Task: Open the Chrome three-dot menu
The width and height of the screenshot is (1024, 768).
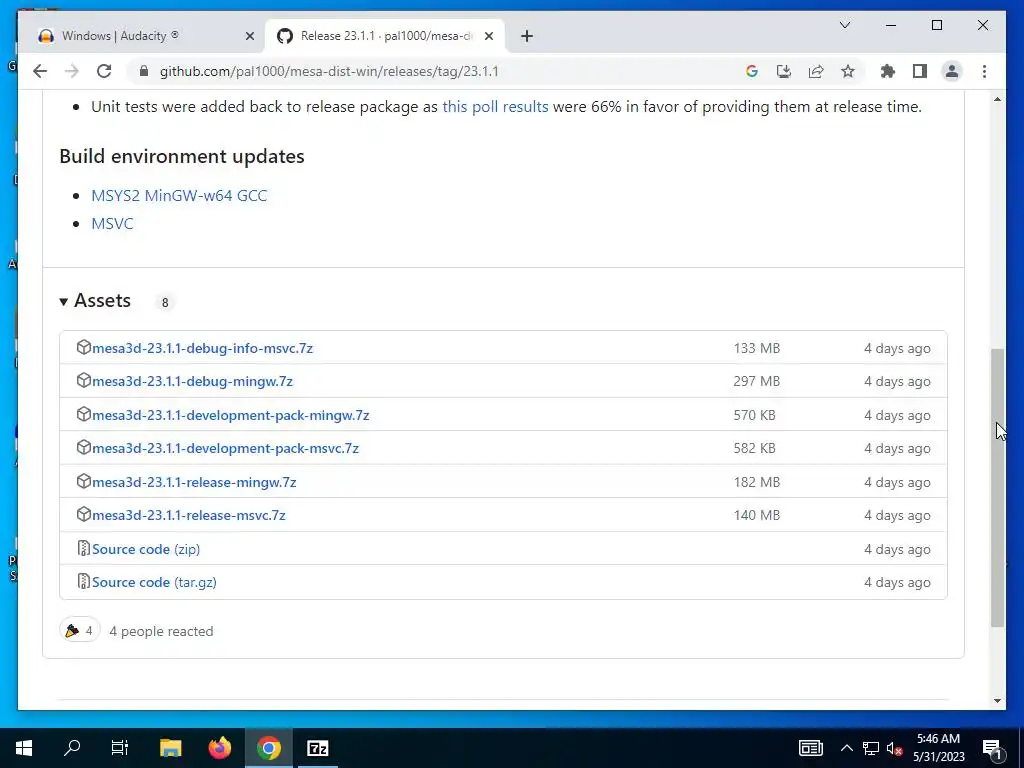Action: click(x=984, y=71)
